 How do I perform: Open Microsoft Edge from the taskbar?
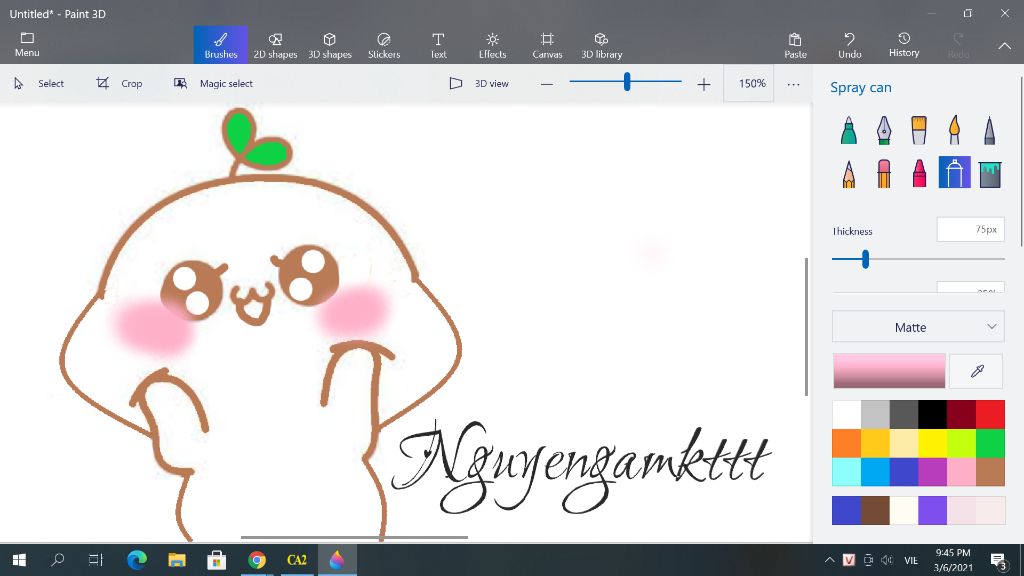pos(136,560)
